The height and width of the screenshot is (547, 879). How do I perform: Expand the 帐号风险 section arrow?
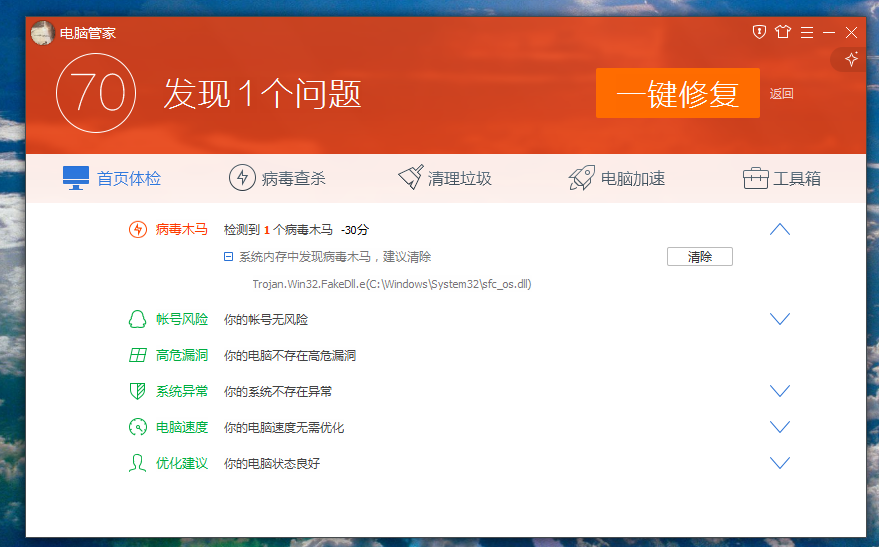pyautogui.click(x=780, y=319)
